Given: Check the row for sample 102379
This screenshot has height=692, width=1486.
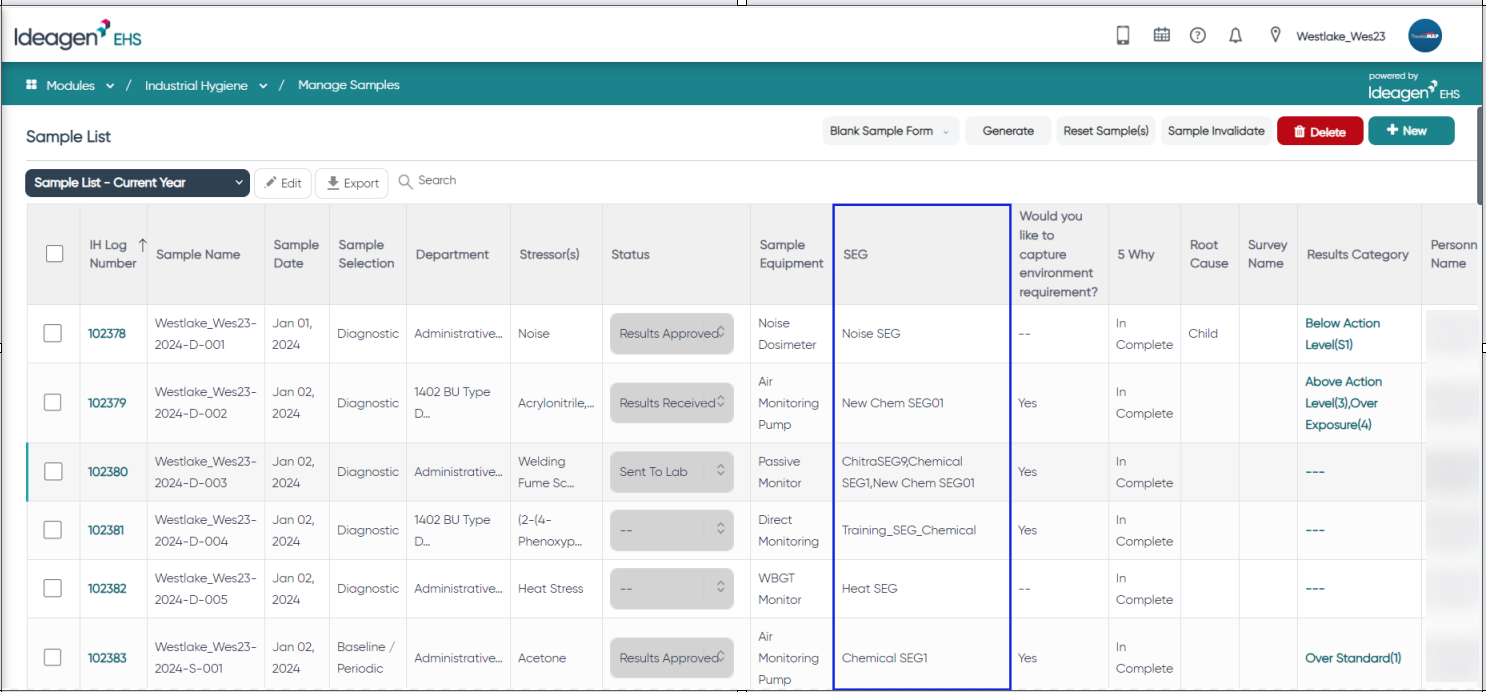Looking at the screenshot, I should click(53, 402).
